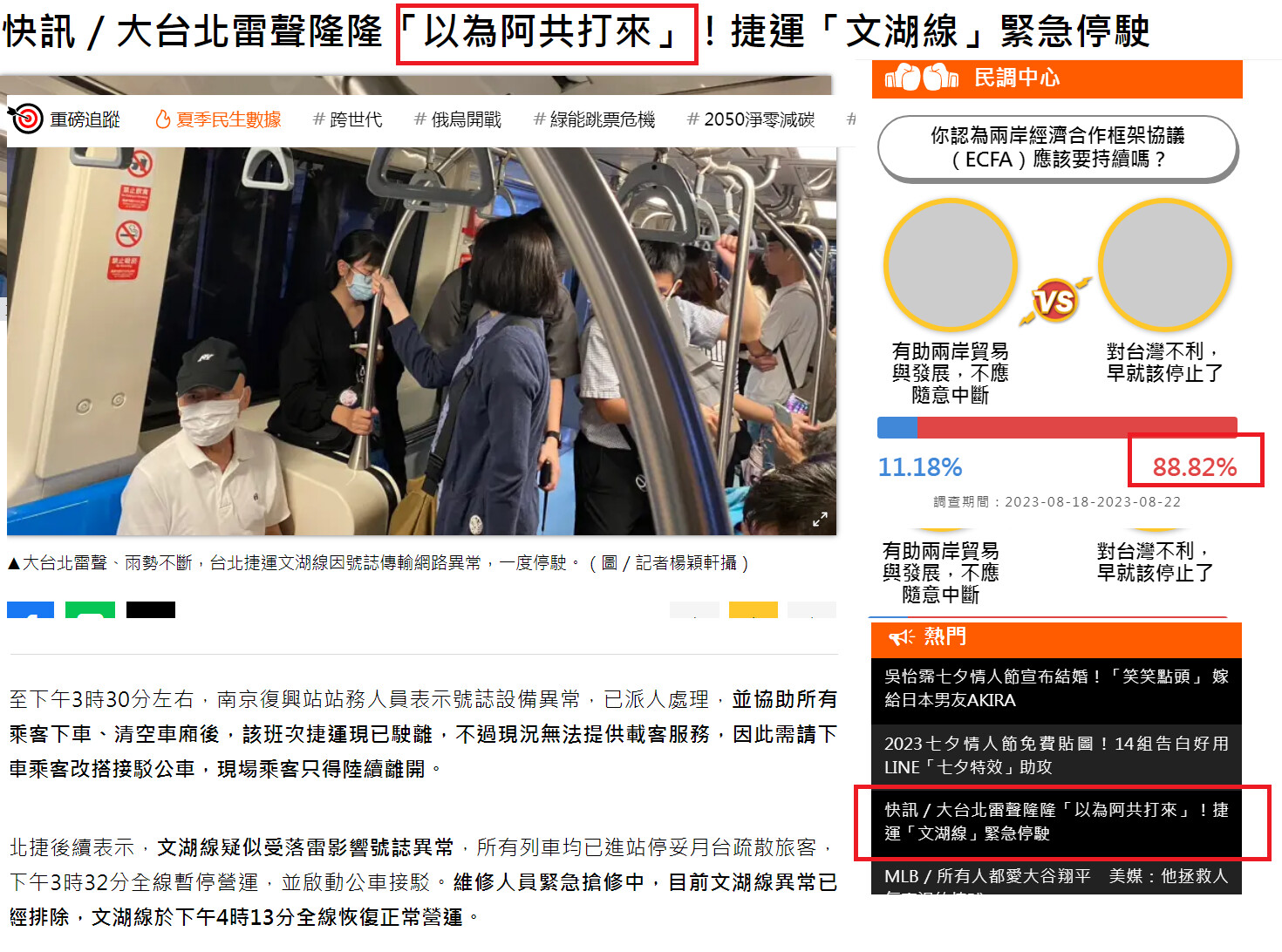Click the VS badge between poll options
This screenshot has width=1282, height=952.
1054,302
